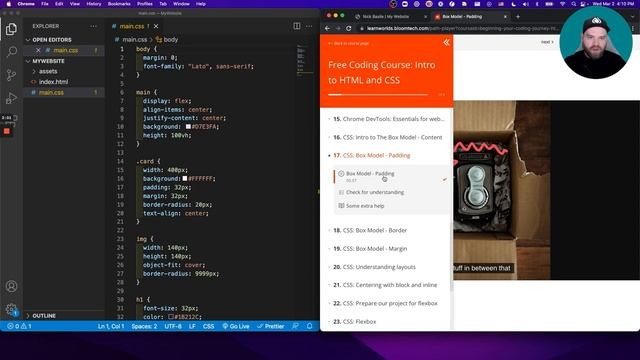Image resolution: width=640 pixels, height=360 pixels.
Task: Click the red stop recording button
Action: pos(7,131)
